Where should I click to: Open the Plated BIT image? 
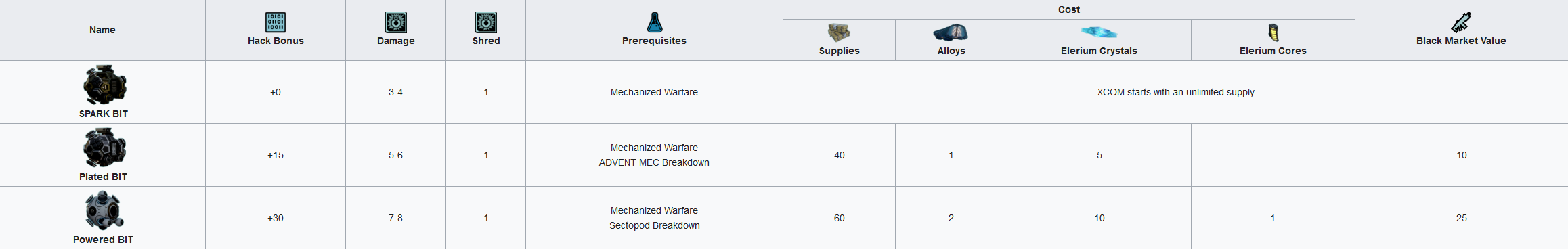[x=104, y=148]
